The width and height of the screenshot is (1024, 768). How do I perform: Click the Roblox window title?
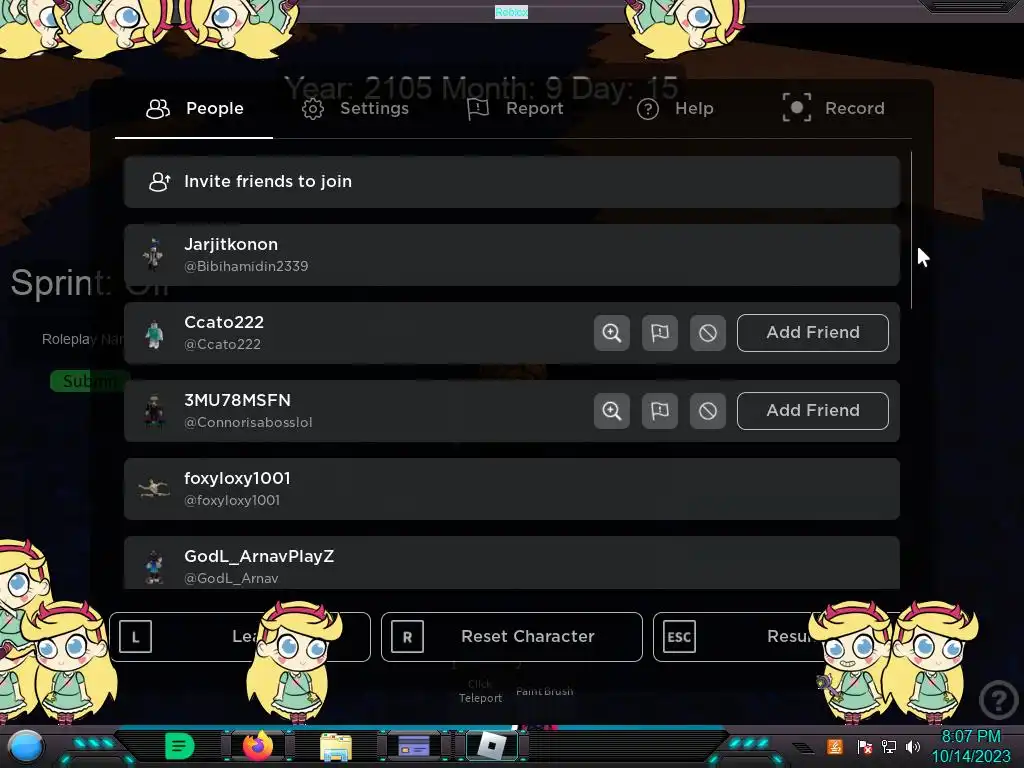tap(511, 12)
